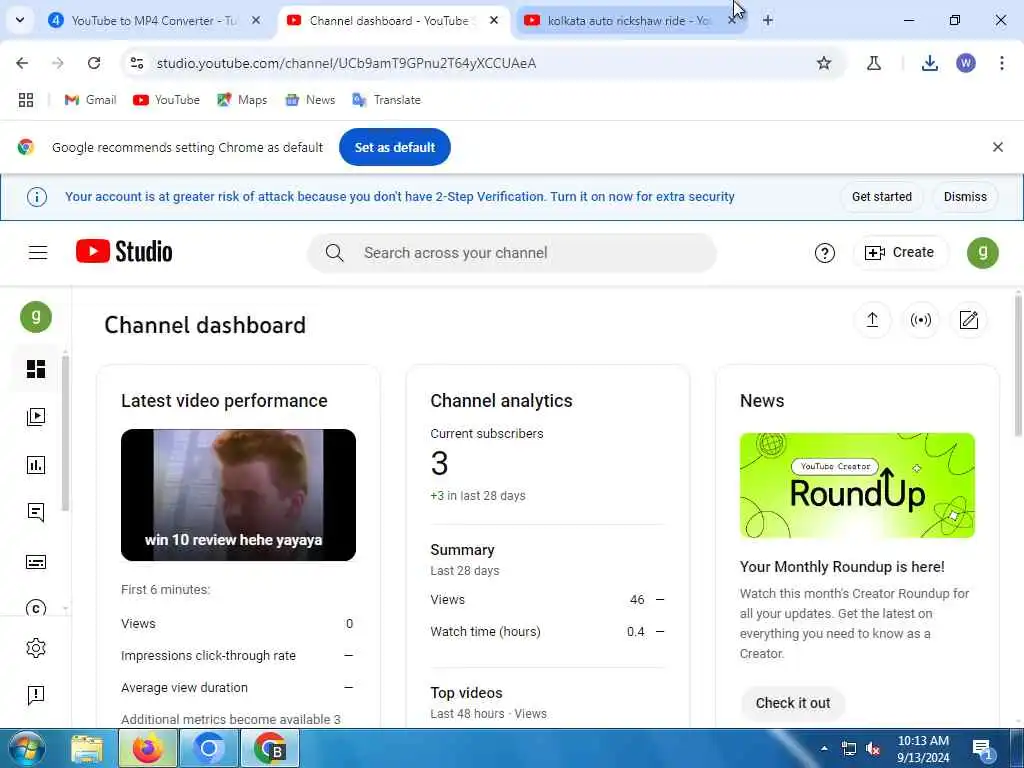Click the Go live broadcast icon

point(921,320)
